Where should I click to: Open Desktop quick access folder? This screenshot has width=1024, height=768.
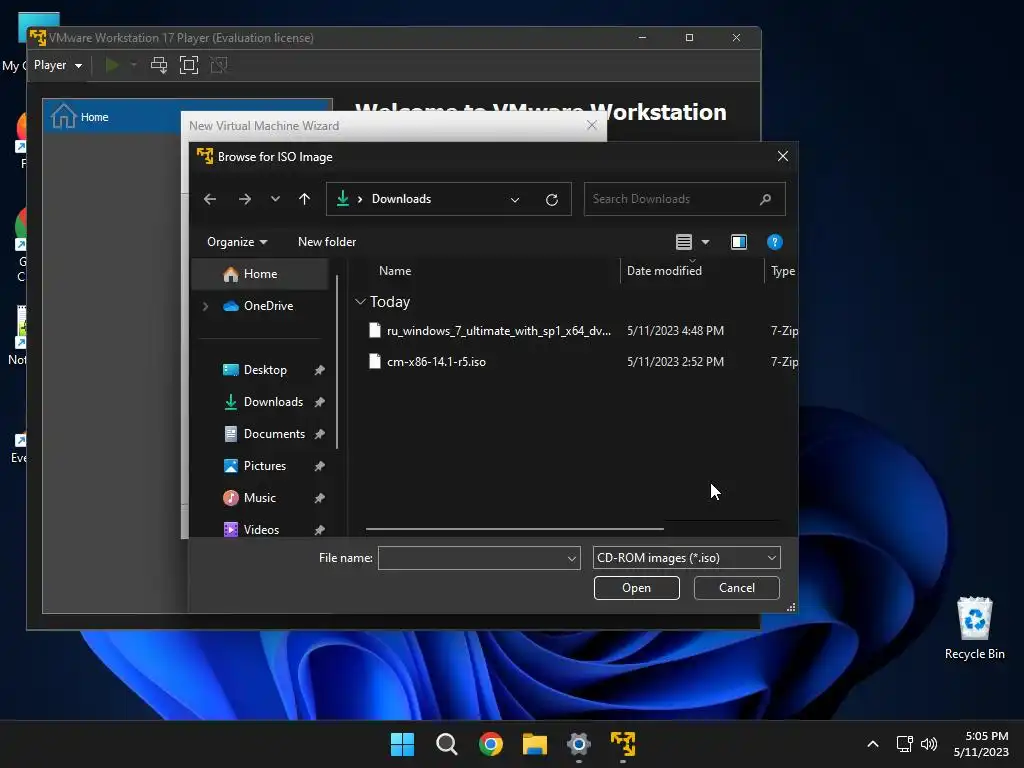[265, 370]
